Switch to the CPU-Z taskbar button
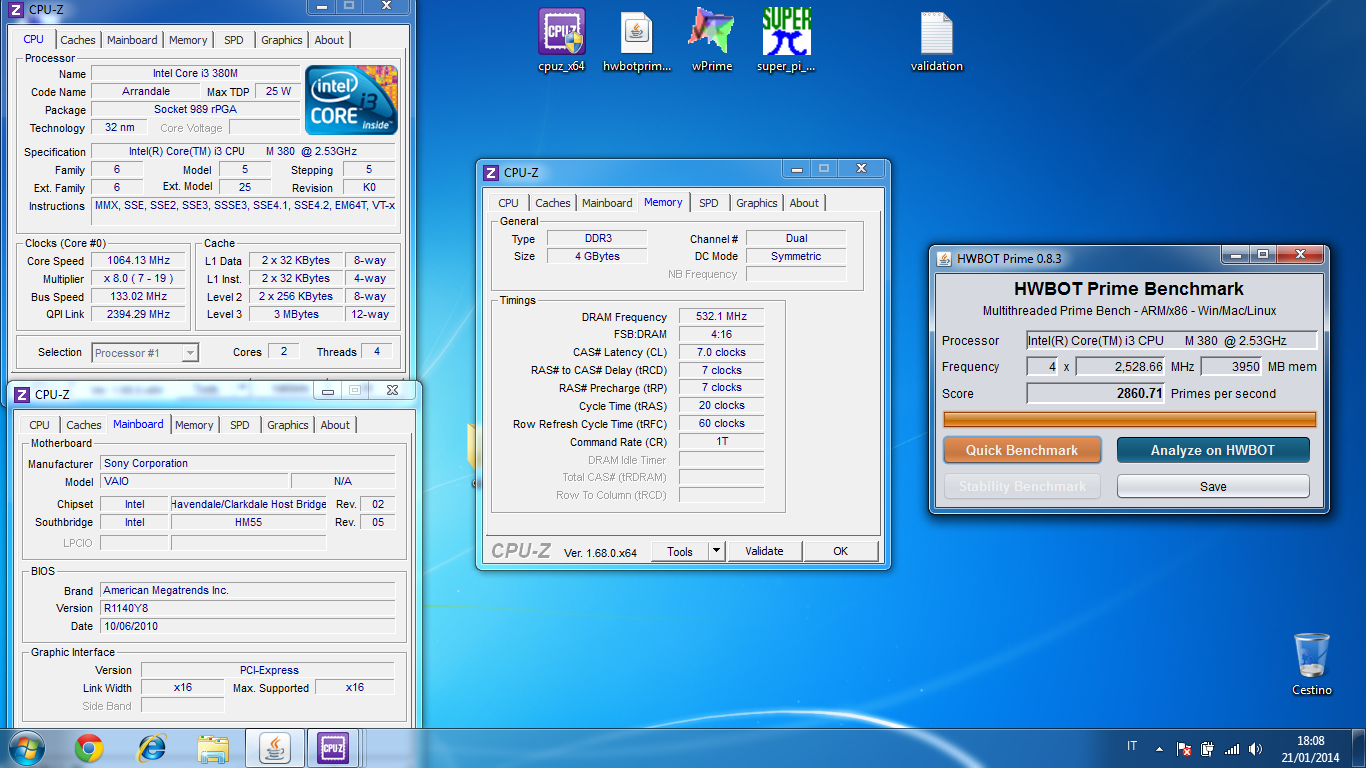 click(333, 748)
